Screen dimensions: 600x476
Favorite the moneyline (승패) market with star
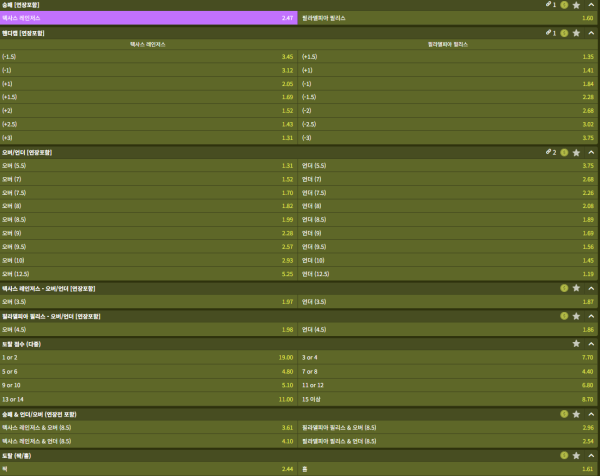pos(576,5)
